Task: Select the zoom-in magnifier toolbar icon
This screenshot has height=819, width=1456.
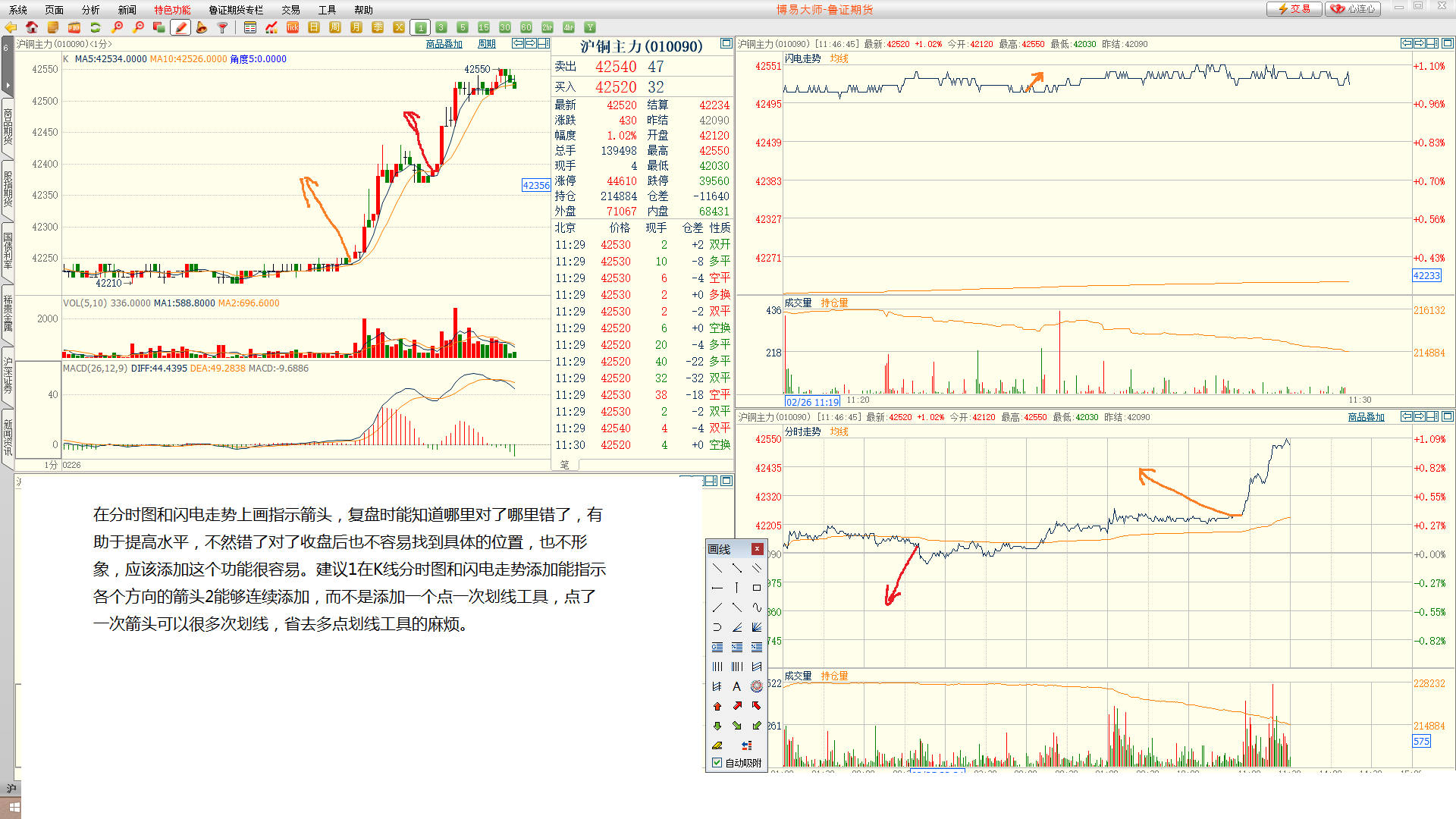Action: [x=118, y=27]
